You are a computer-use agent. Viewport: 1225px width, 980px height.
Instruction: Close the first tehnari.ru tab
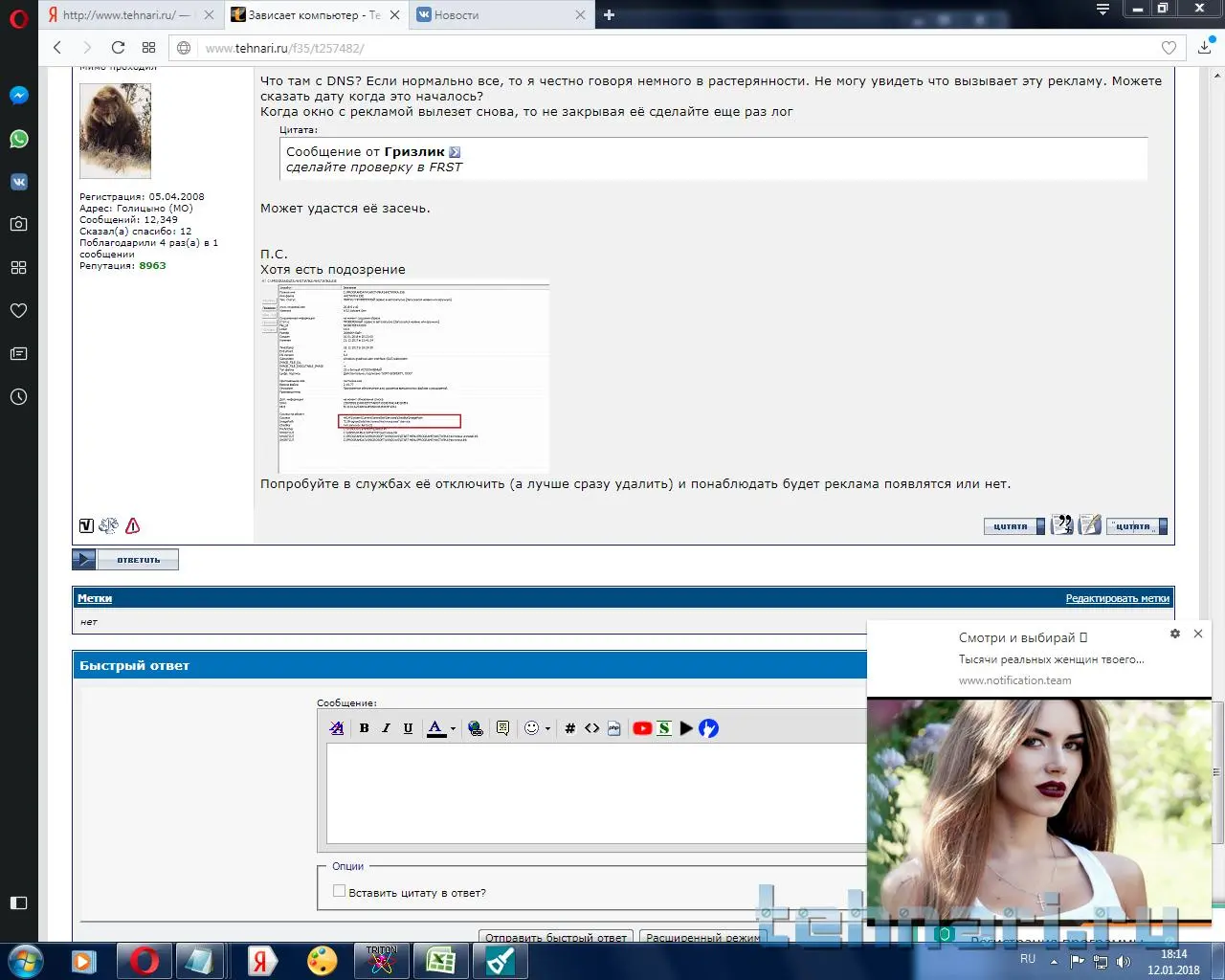coord(209,15)
